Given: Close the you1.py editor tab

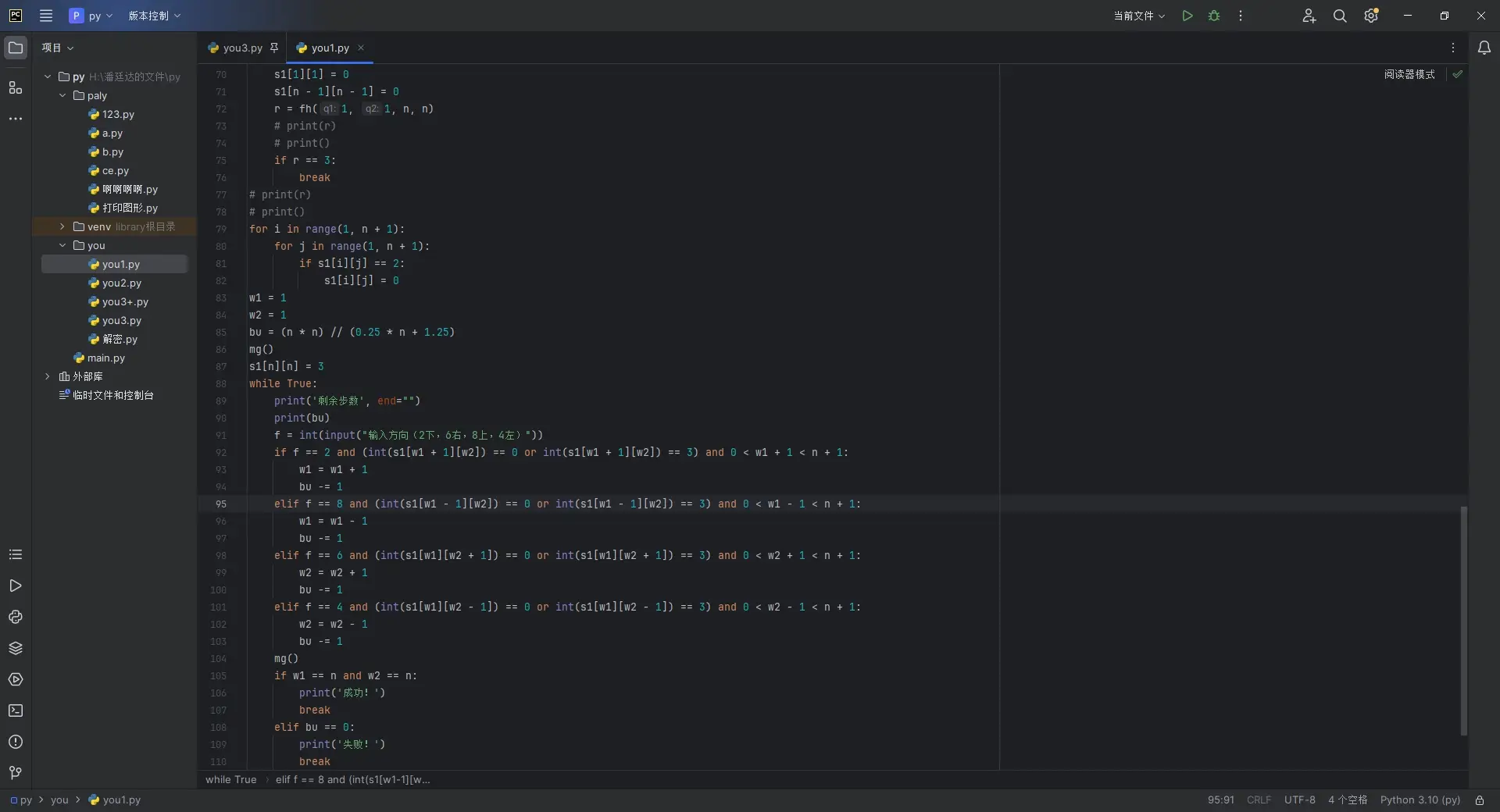Looking at the screenshot, I should (x=361, y=48).
